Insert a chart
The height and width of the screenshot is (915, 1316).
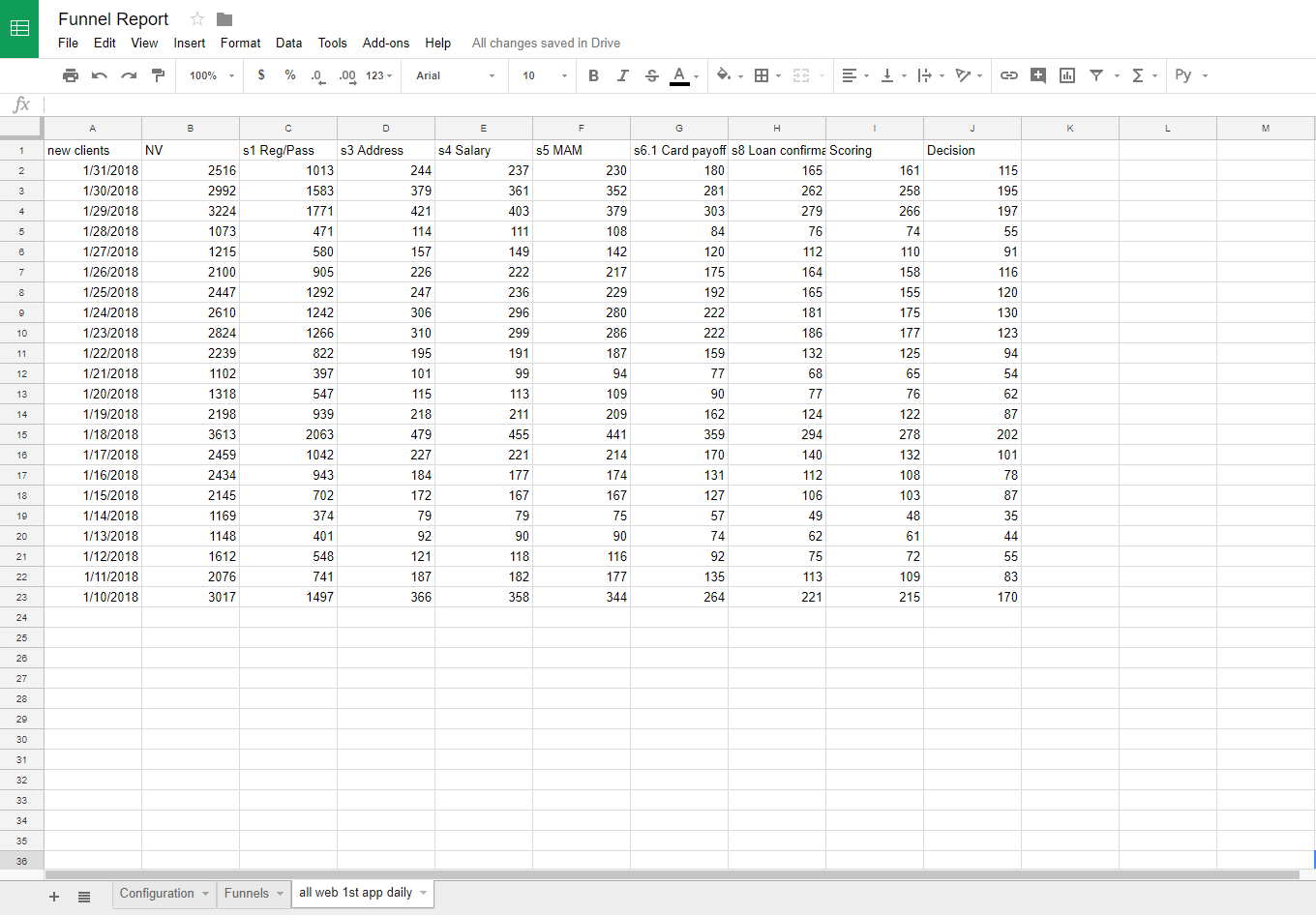coord(1066,75)
